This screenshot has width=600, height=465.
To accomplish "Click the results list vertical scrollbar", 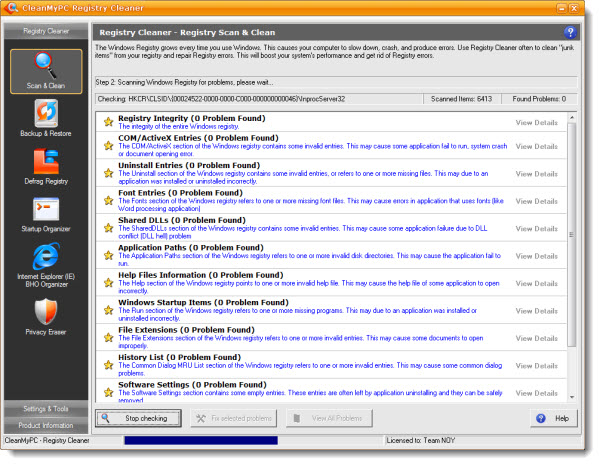I will pyautogui.click(x=572, y=250).
